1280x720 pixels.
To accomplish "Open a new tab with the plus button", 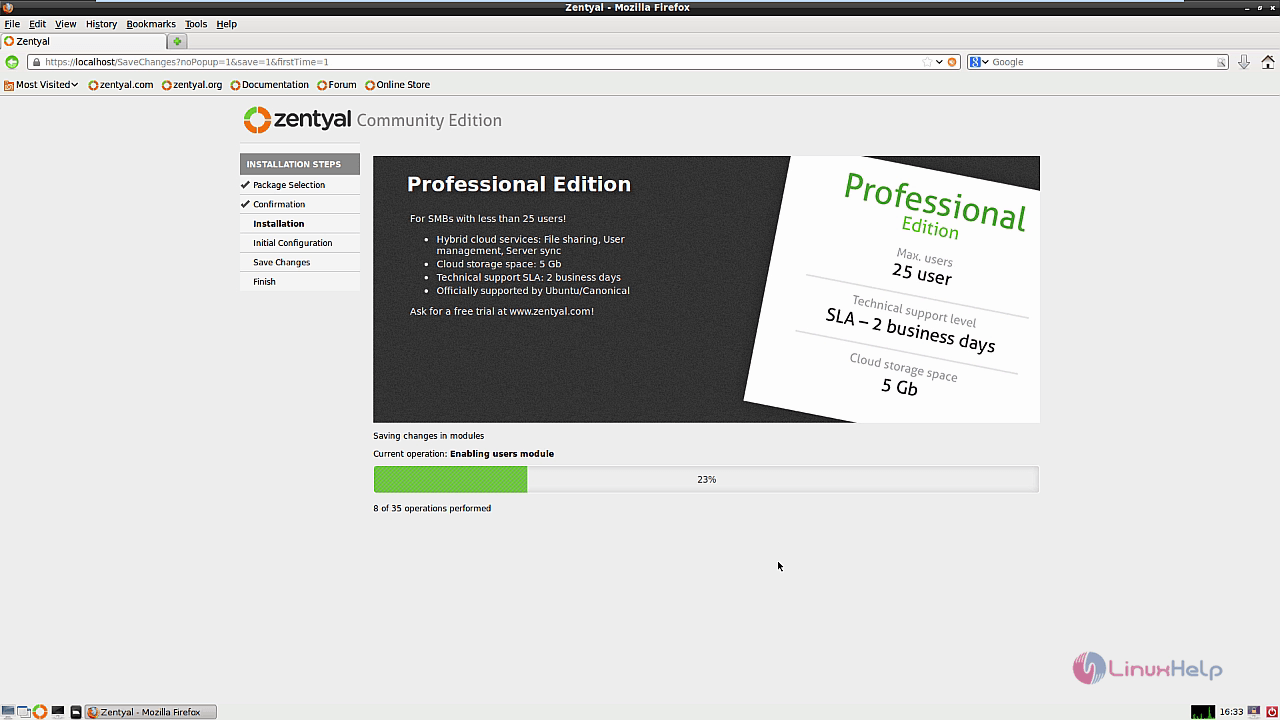I will pos(177,41).
